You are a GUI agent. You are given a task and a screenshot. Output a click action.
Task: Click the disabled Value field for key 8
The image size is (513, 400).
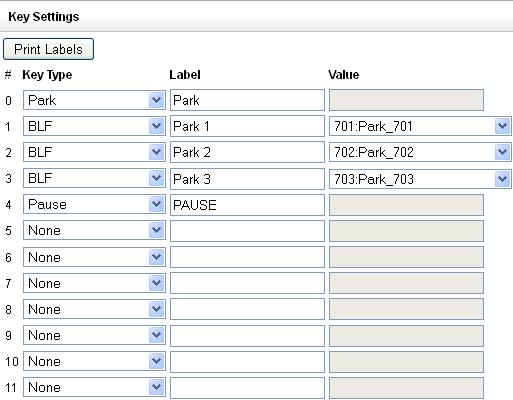coord(406,309)
